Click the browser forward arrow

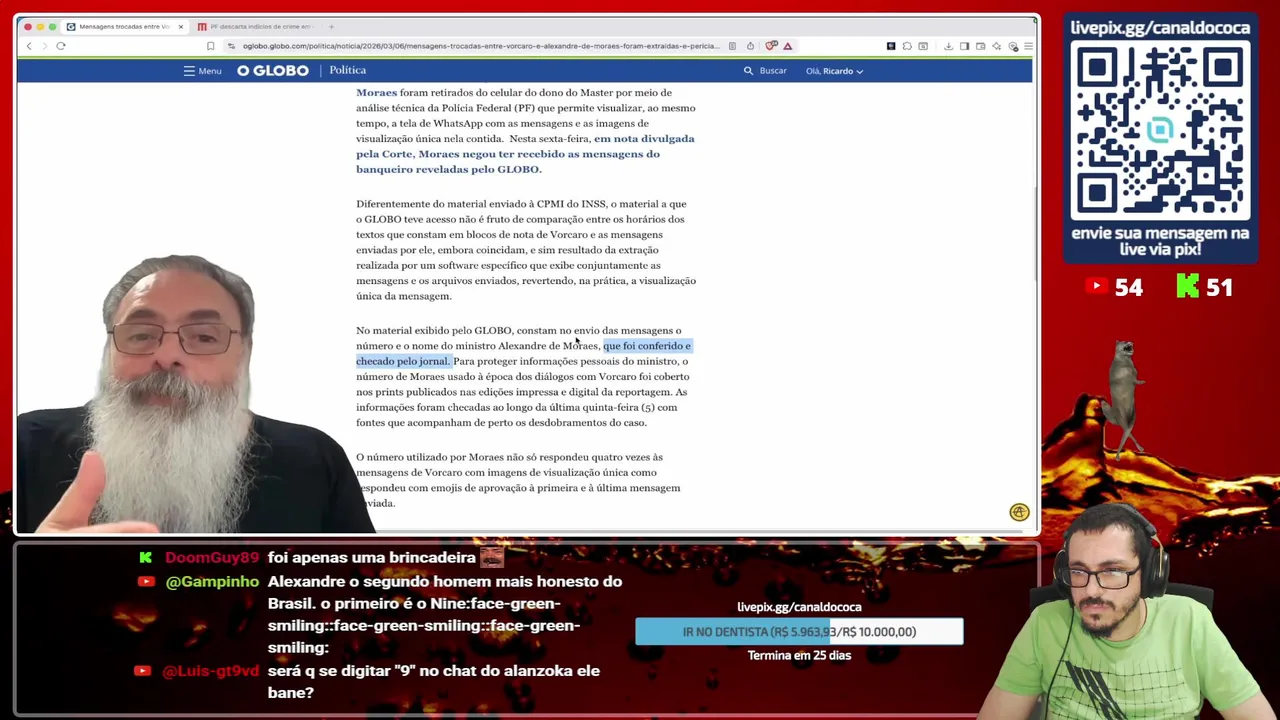(43, 46)
